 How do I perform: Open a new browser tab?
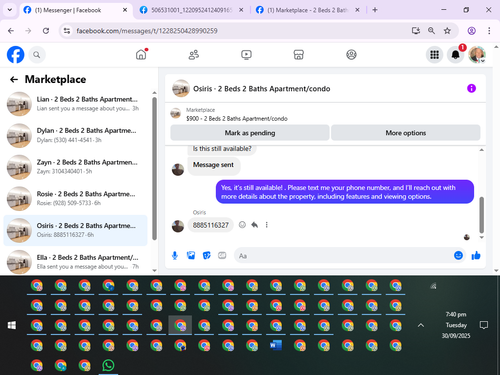pos(375,10)
